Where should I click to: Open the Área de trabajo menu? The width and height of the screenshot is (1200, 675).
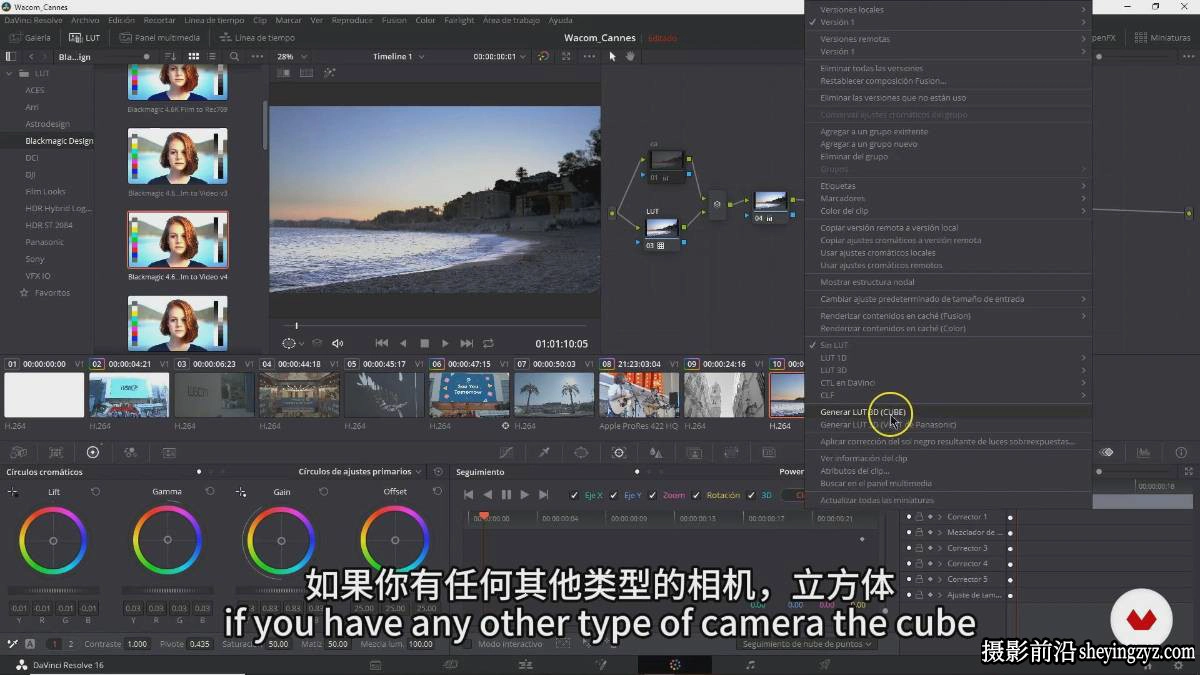point(510,20)
